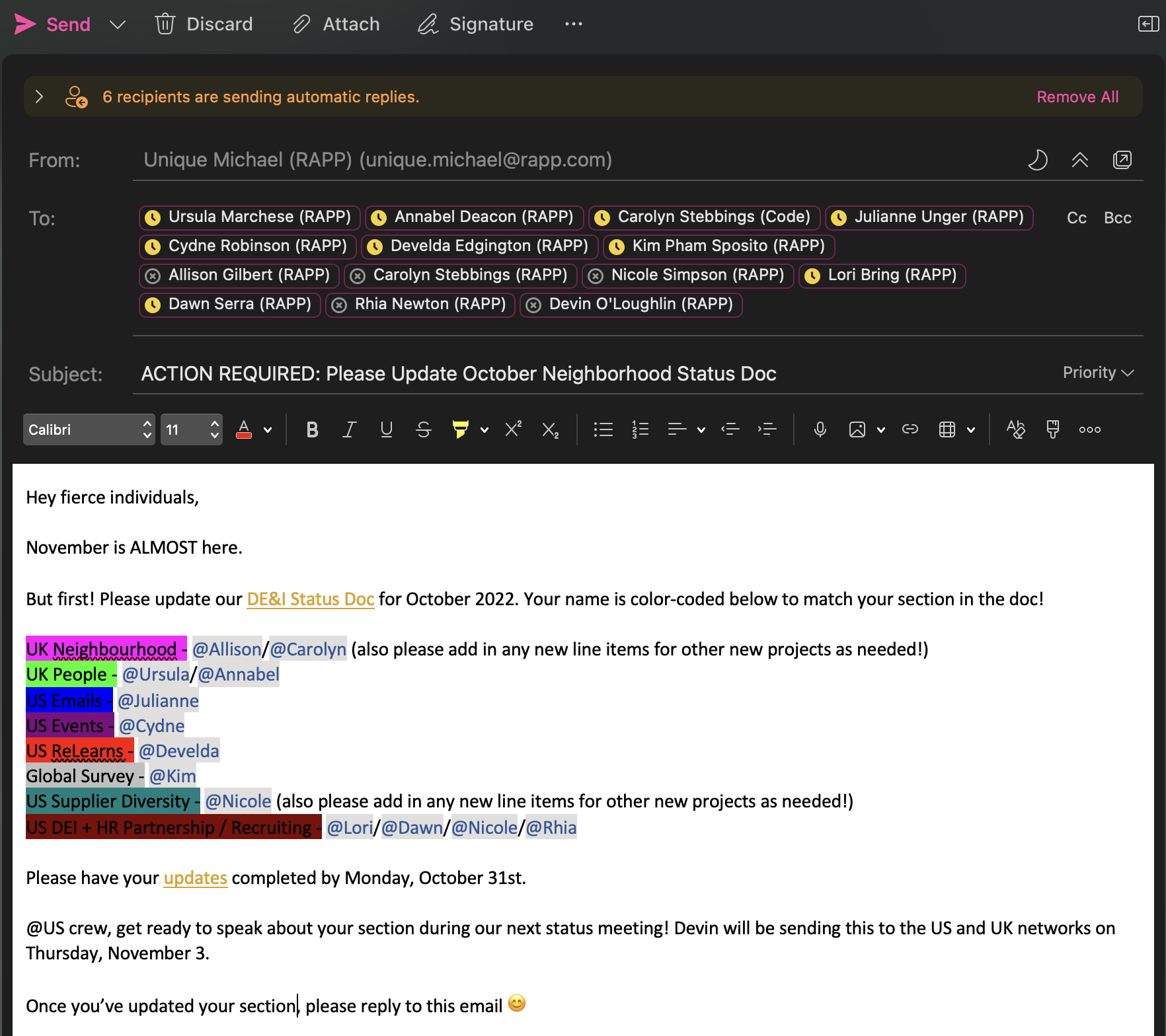This screenshot has height=1036, width=1166.
Task: Open the overflow menu beside Signature
Action: [x=573, y=24]
